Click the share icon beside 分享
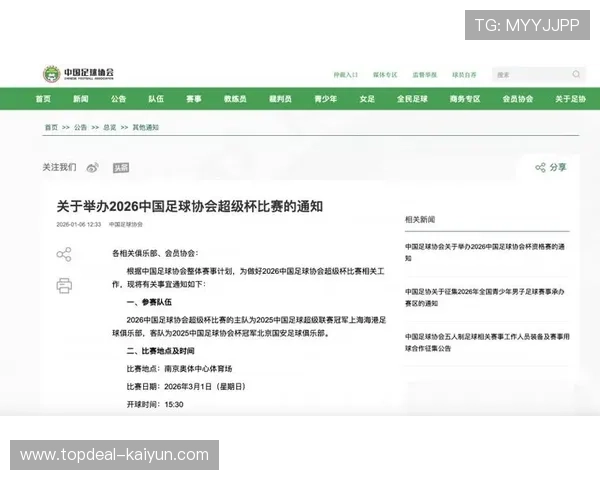 540,167
